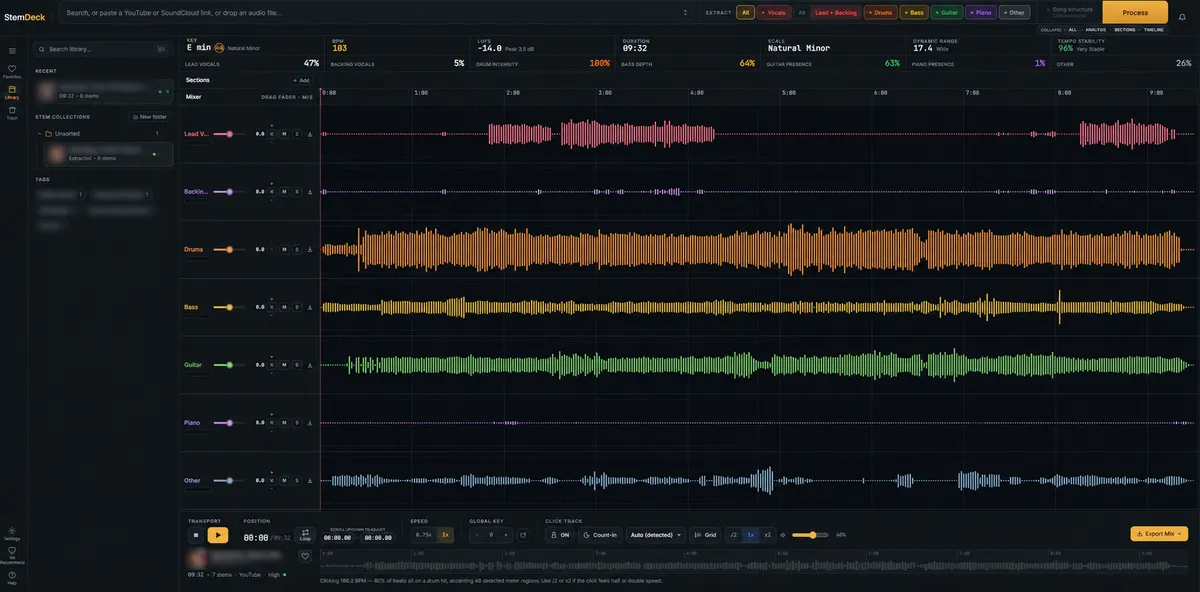Adjust the Drums volume fader

[x=229, y=250]
